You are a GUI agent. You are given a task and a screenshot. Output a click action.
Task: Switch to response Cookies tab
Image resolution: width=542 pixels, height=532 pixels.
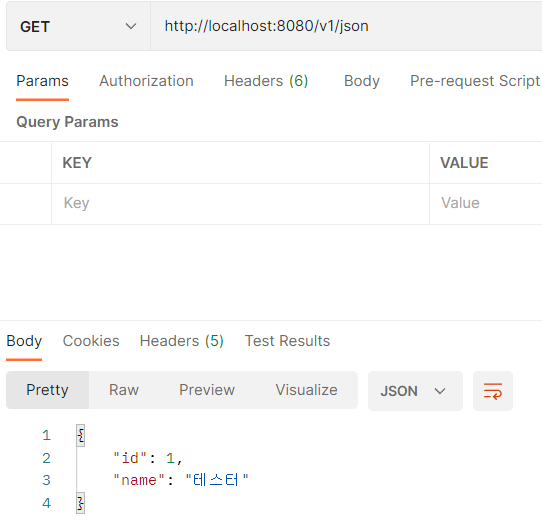coord(91,341)
